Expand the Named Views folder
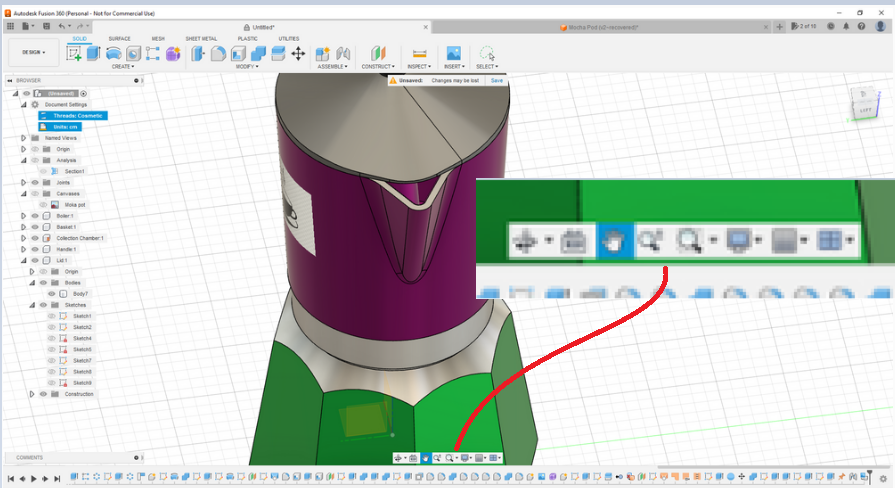895x488 pixels. pos(23,138)
